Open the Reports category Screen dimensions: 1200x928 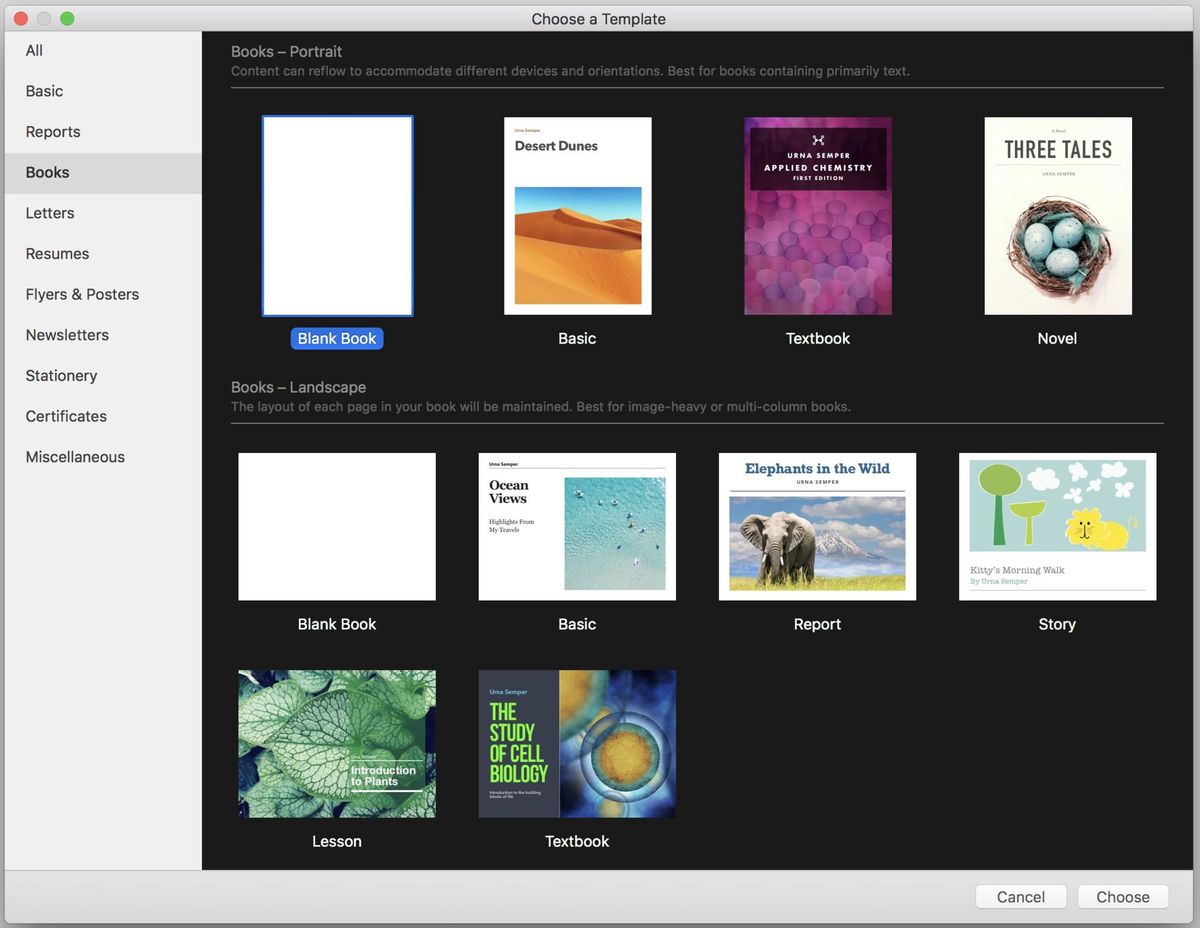(x=52, y=131)
